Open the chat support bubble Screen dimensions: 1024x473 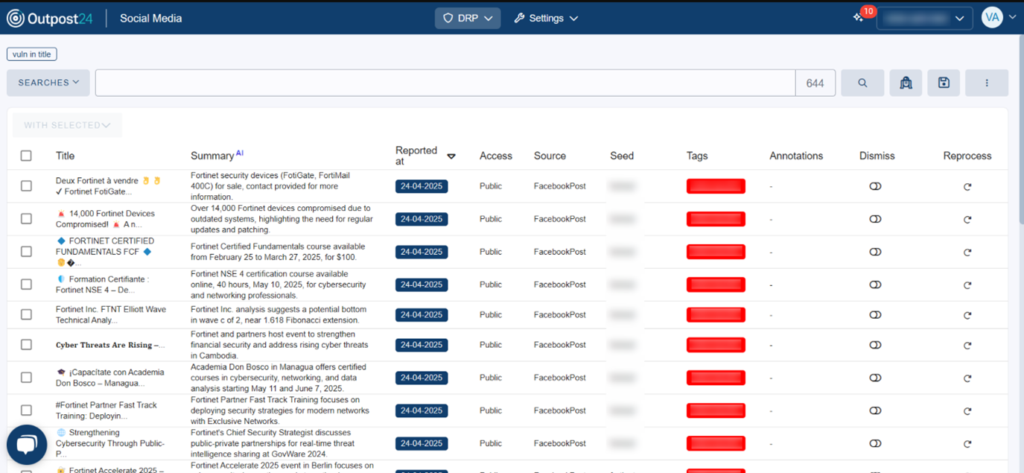pos(27,445)
